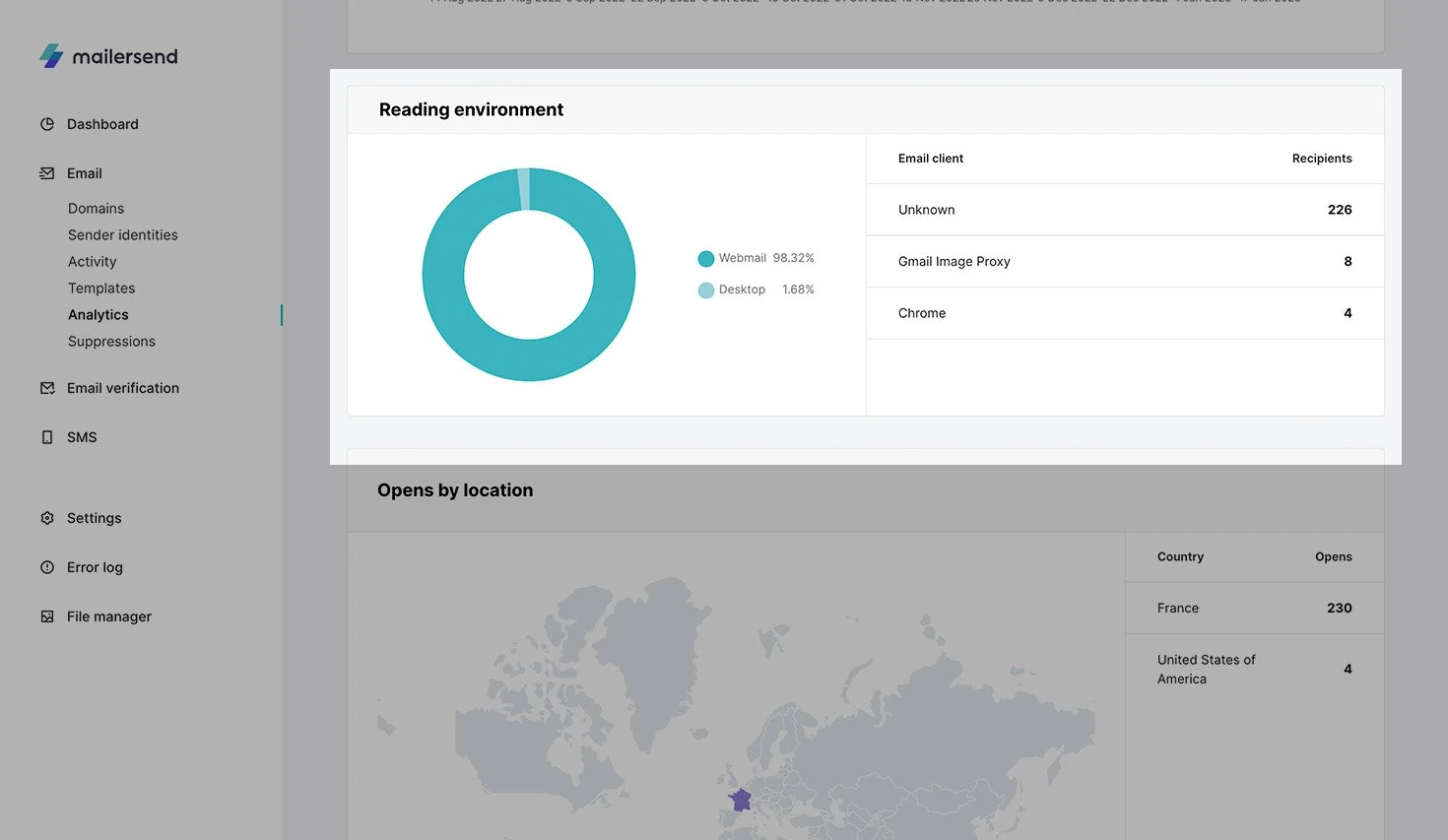Open the Activity section
Screen dimensions: 1448x840
click(x=92, y=262)
